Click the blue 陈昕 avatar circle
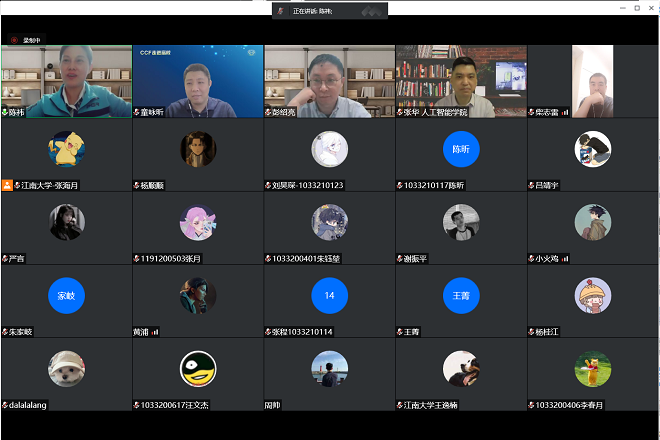Image resolution: width=660 pixels, height=440 pixels. (461, 149)
